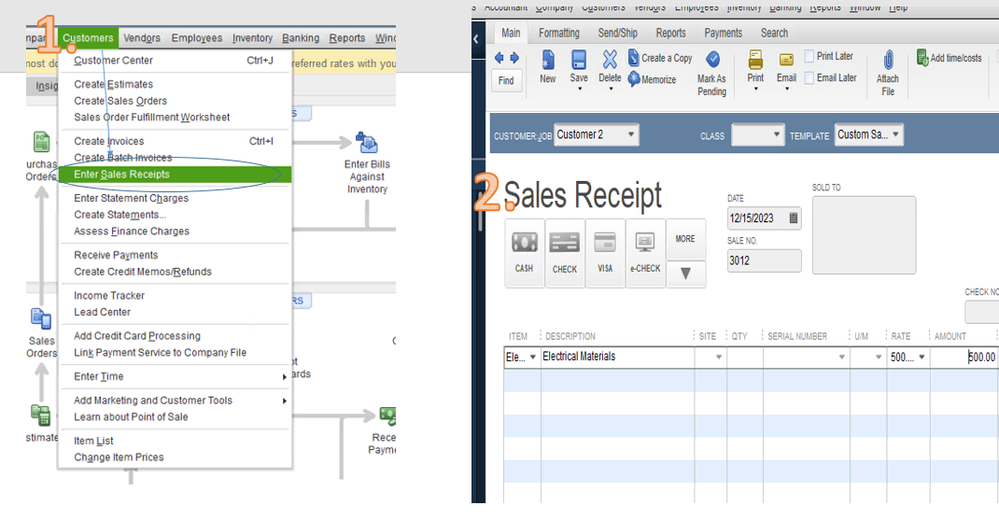Click the Print icon in the toolbar
Image resolution: width=999 pixels, height=519 pixels.
coord(756,60)
